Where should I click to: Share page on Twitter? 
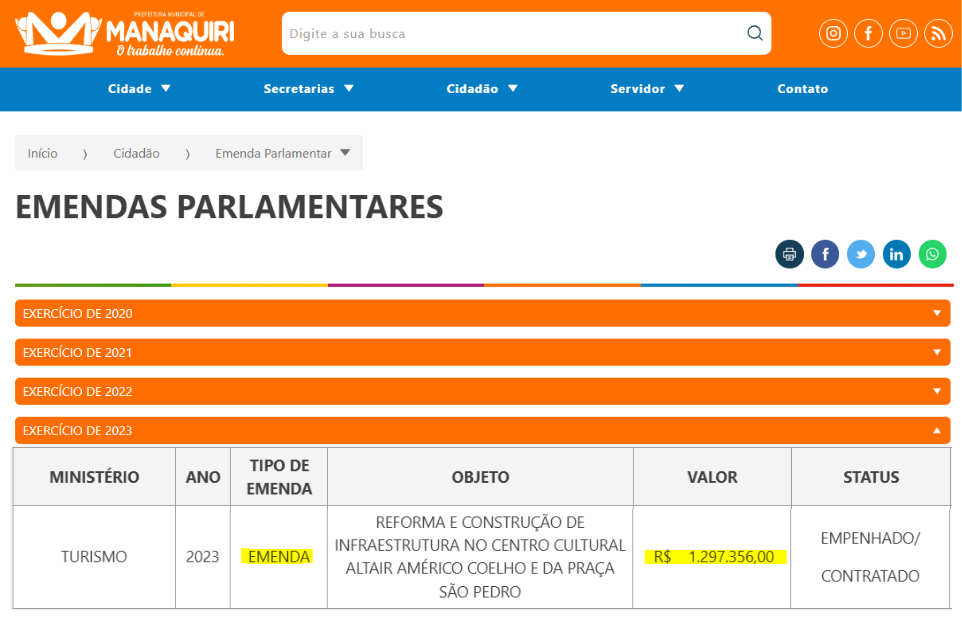tap(861, 254)
